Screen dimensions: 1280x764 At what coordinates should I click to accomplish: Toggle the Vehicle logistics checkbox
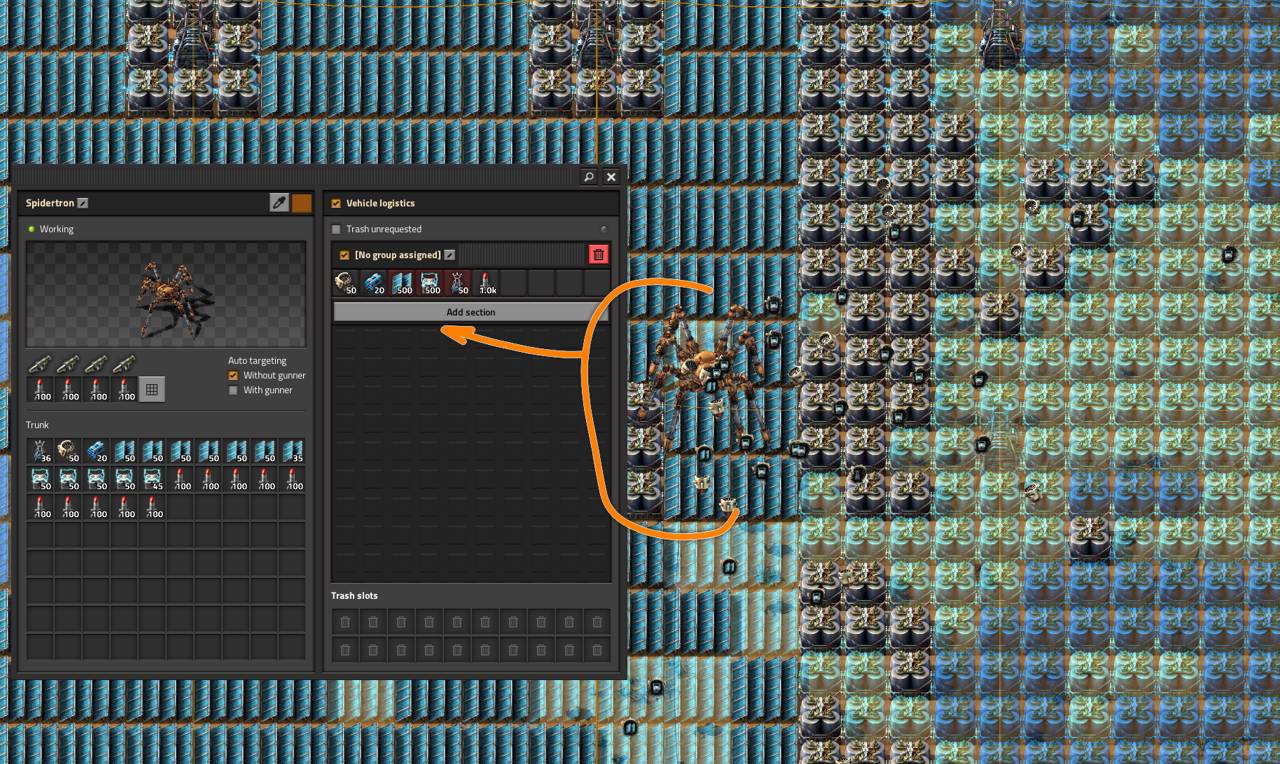click(336, 203)
